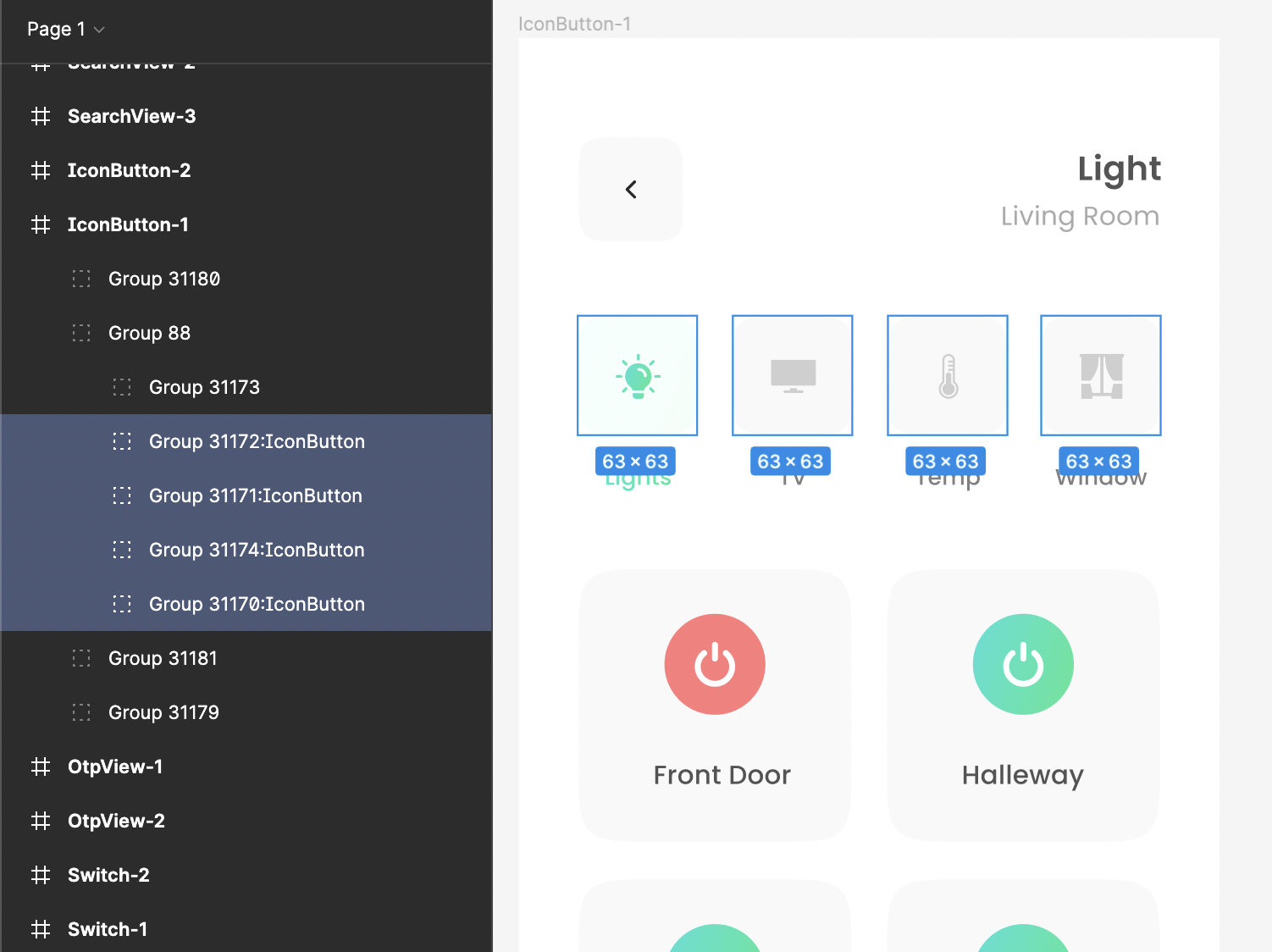Viewport: 1272px width, 952px height.
Task: Click the group icon beside Group 31174:IconButton
Action: click(122, 550)
